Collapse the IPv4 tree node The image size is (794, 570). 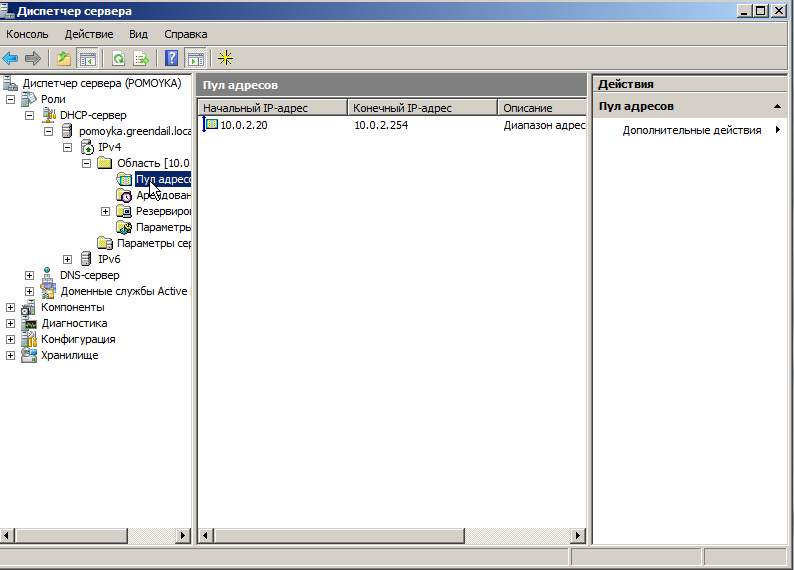pos(67,147)
